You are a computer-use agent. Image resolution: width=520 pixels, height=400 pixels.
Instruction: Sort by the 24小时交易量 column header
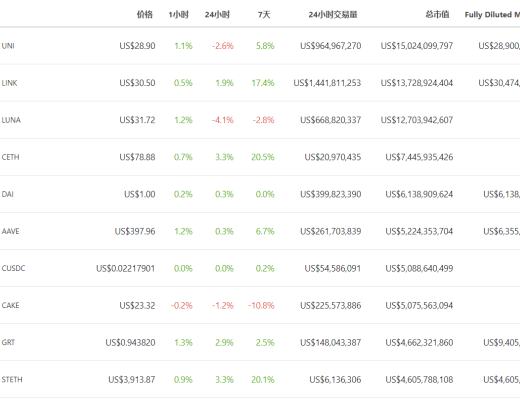[x=333, y=14]
